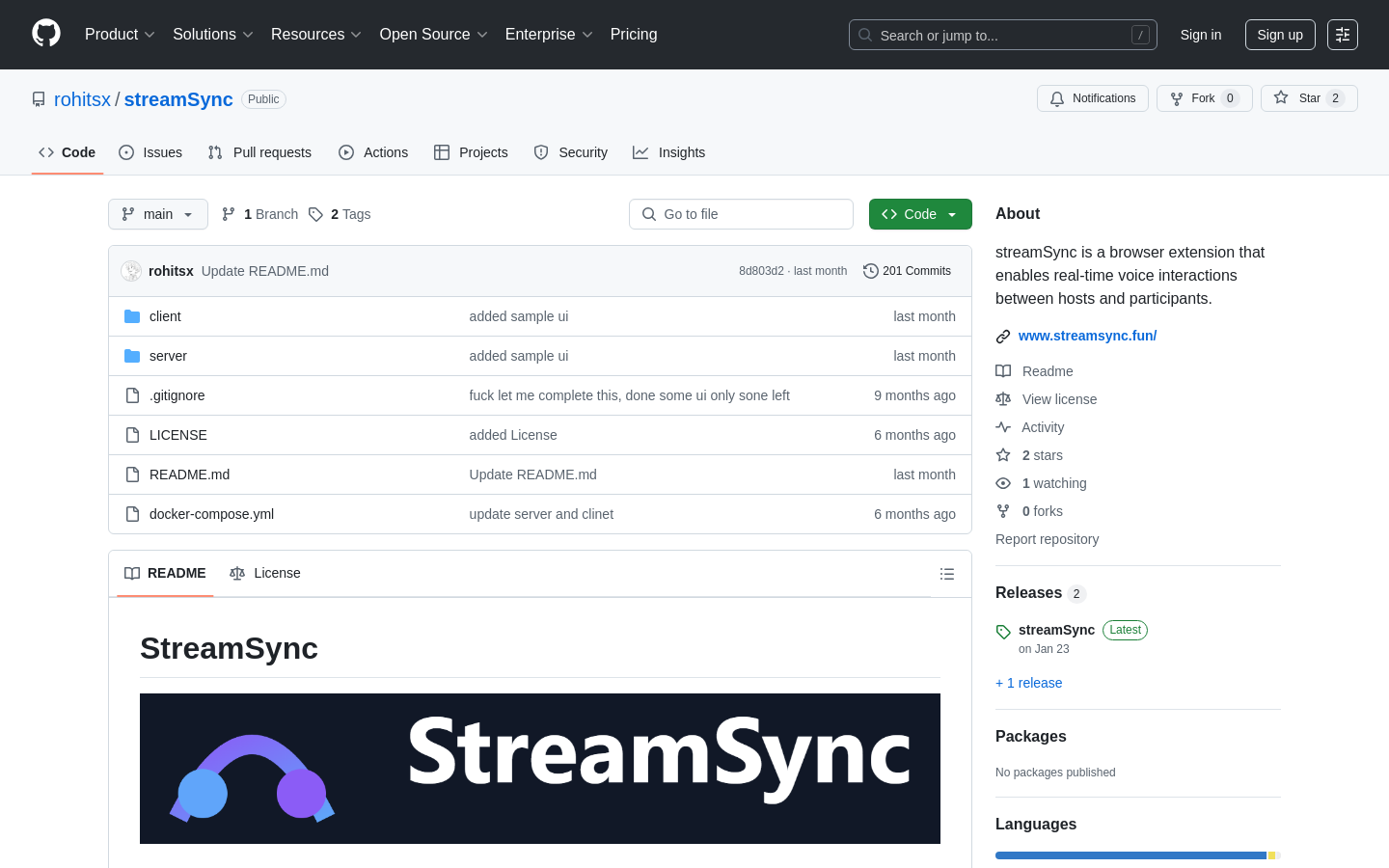Click the README.md file icon

[132, 475]
